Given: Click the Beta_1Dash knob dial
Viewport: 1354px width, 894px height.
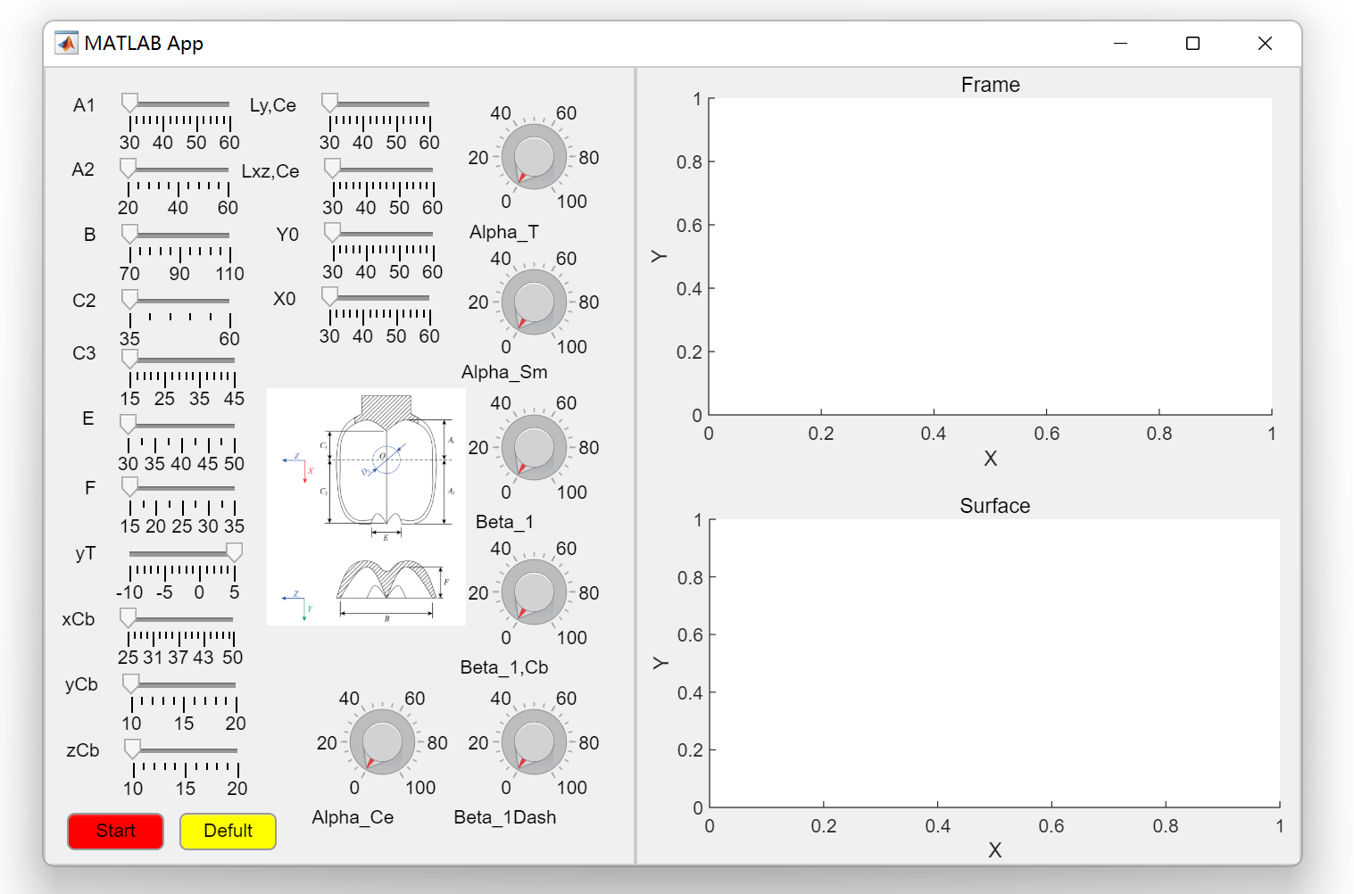Looking at the screenshot, I should point(533,743).
